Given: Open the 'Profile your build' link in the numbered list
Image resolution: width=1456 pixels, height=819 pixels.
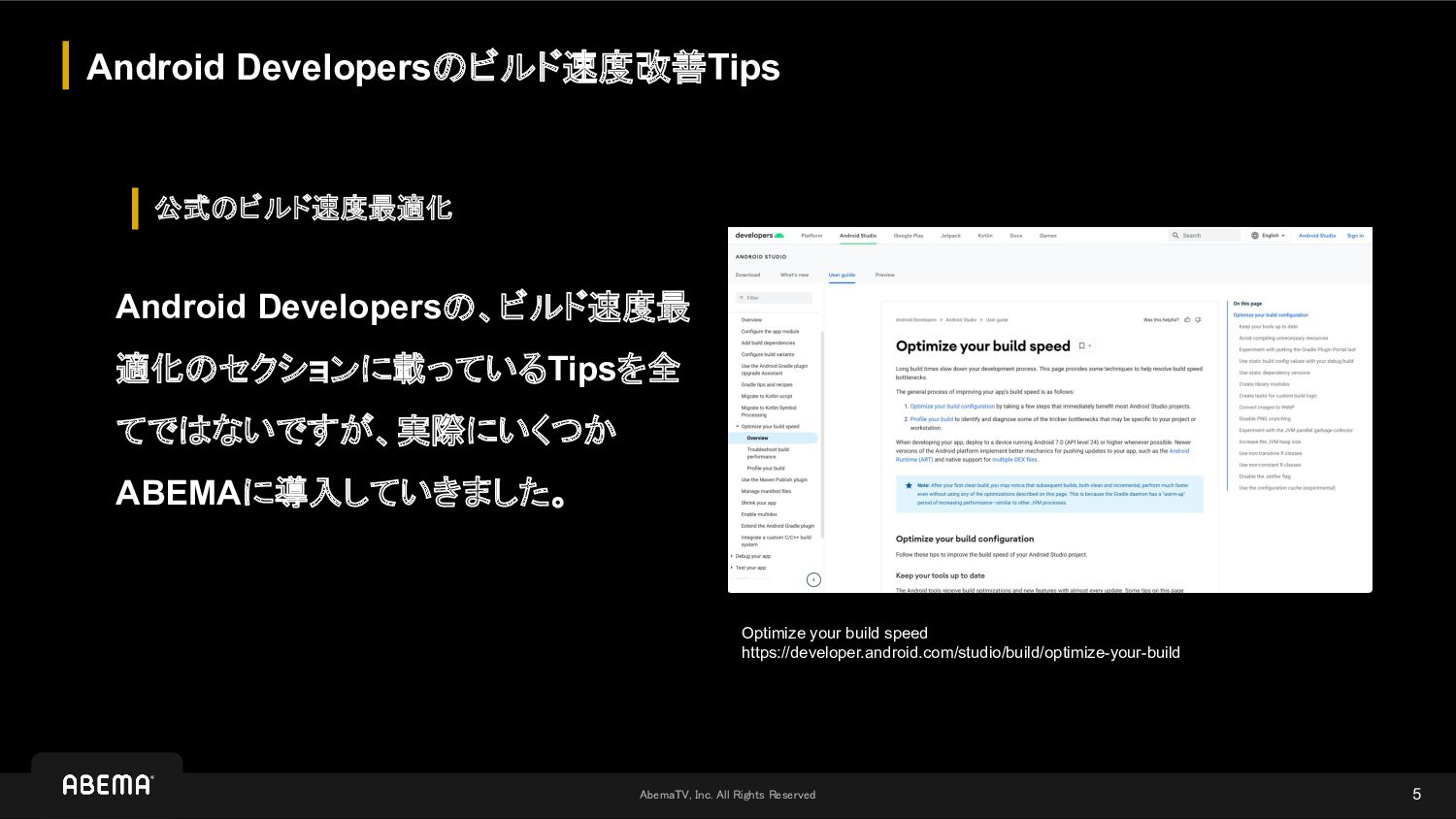Looking at the screenshot, I should tap(932, 419).
